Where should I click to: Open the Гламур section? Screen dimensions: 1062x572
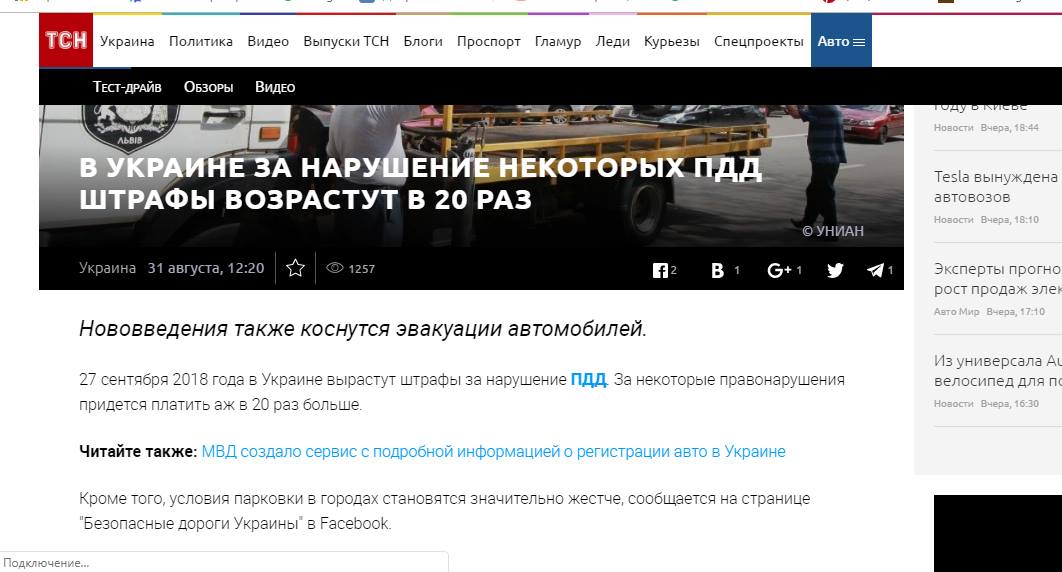click(557, 41)
